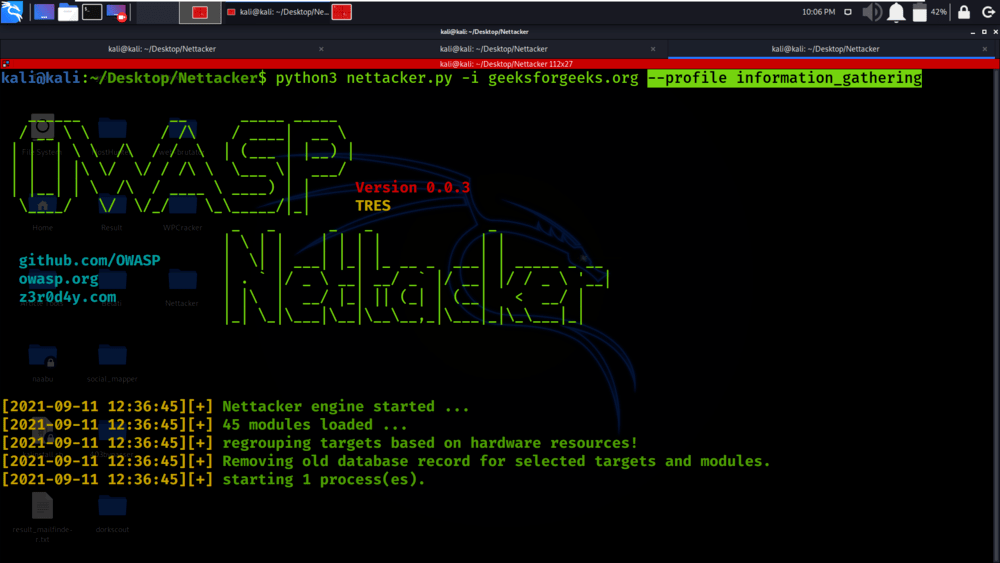1000x563 pixels.
Task: Click the yellow 'TRES' codename text
Action: pos(373,205)
